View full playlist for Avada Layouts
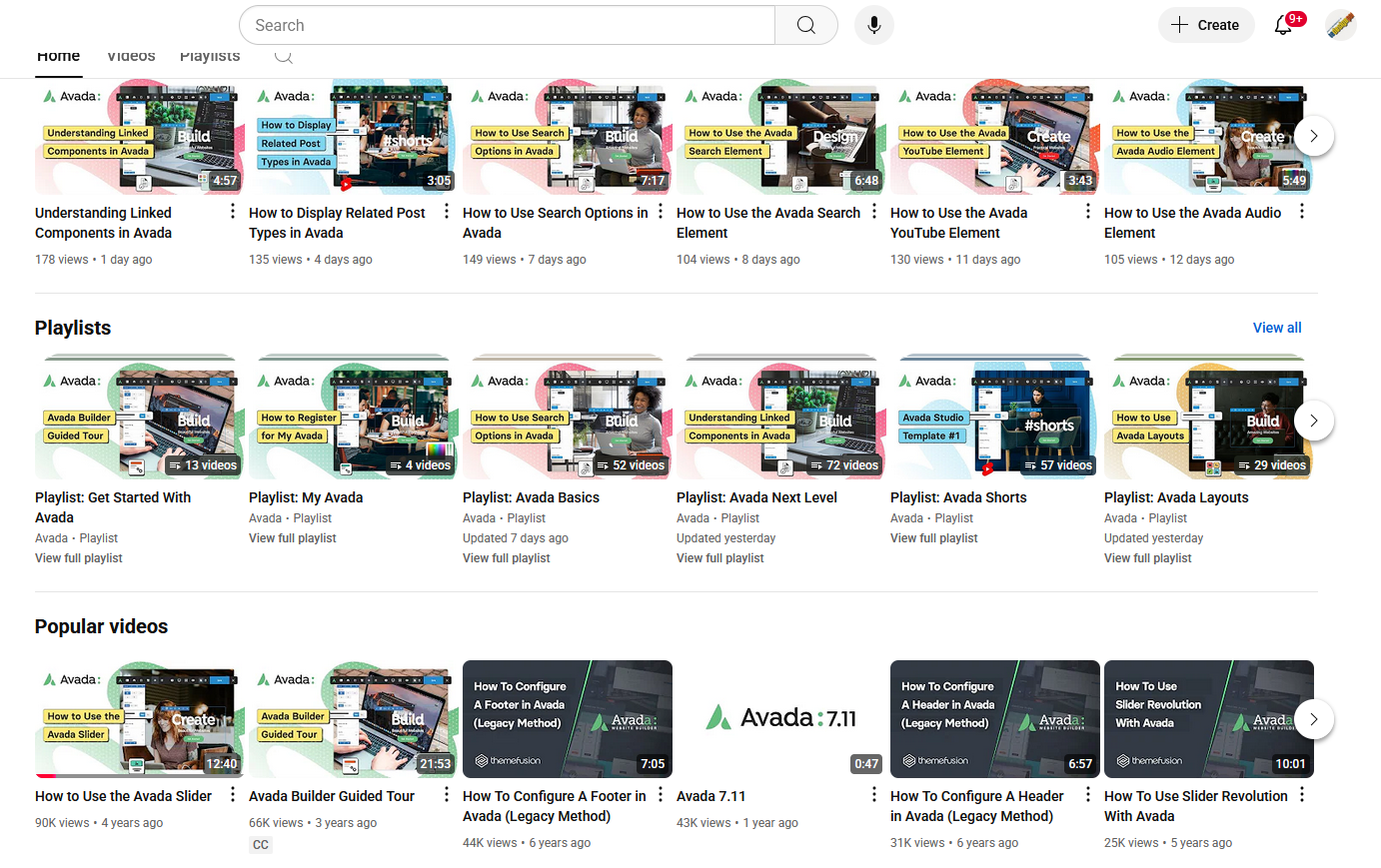 (x=1148, y=558)
